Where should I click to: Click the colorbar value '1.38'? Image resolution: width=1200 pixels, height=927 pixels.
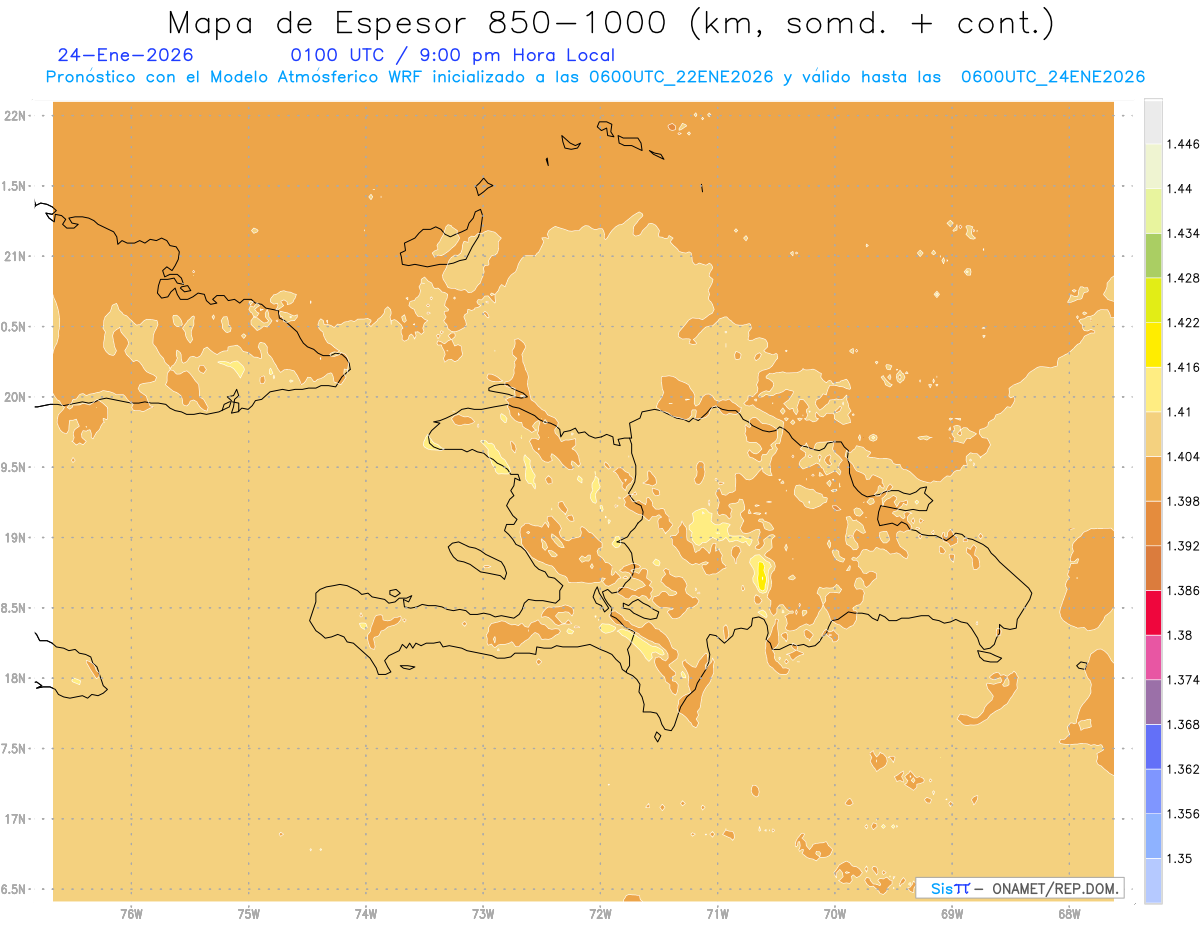click(1180, 635)
